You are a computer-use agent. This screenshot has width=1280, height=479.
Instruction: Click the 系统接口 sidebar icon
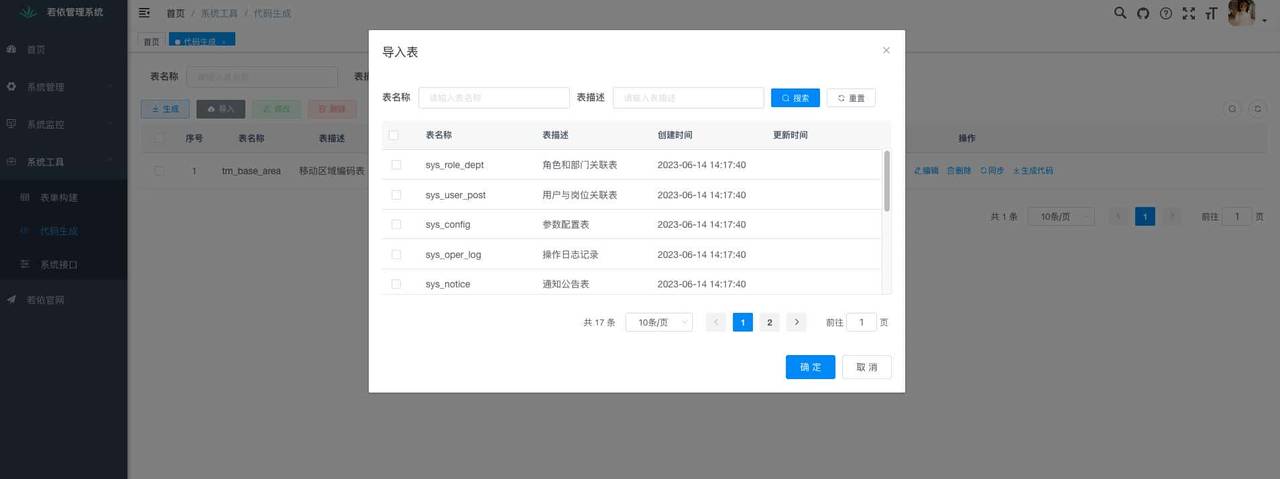click(26, 264)
